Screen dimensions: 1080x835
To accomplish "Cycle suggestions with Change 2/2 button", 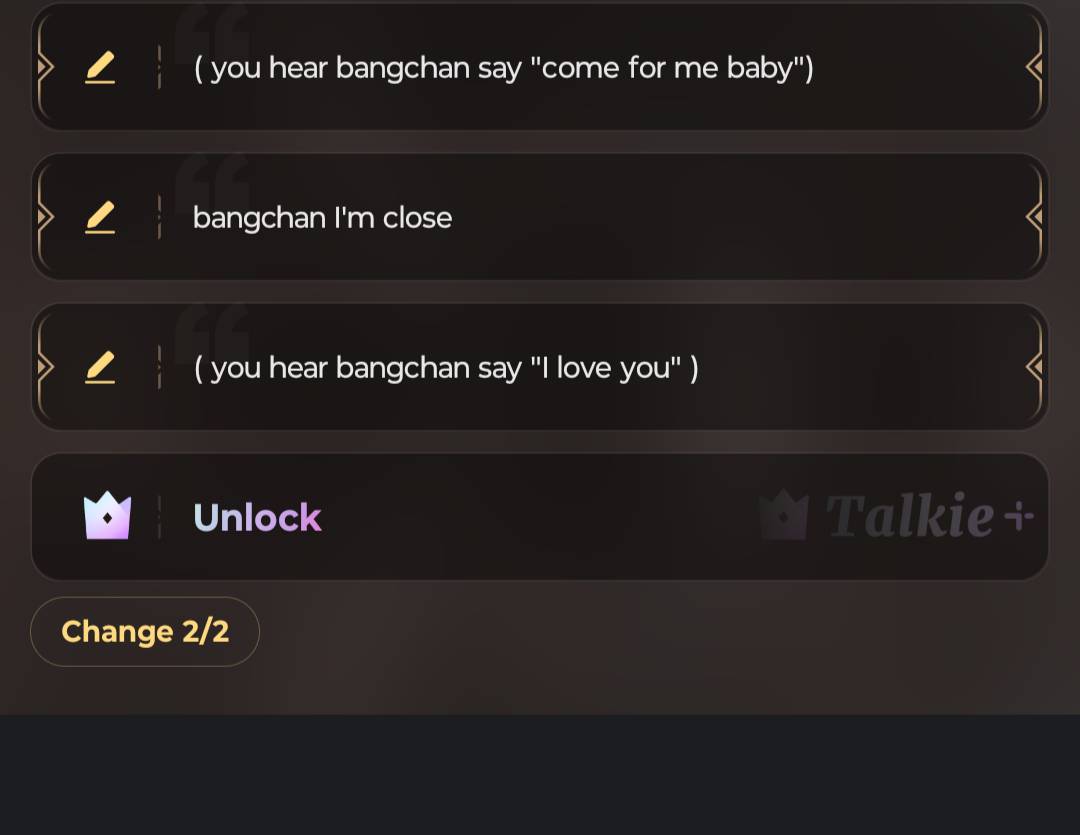I will pos(145,632).
